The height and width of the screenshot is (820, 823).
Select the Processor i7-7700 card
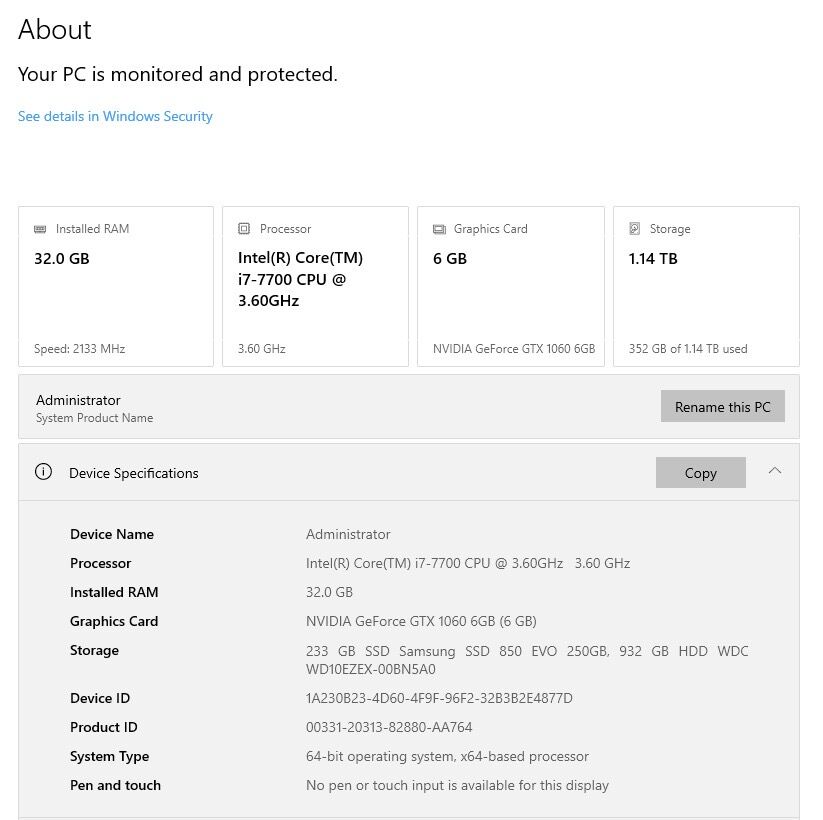coord(315,287)
